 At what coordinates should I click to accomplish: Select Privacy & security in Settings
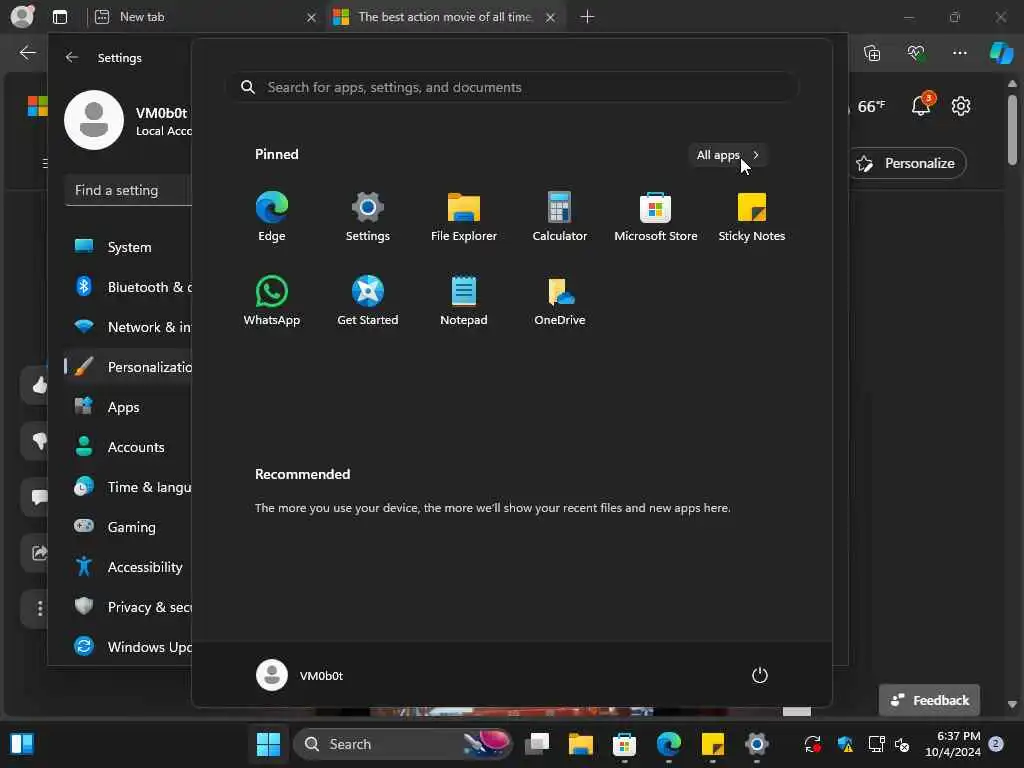[128, 607]
